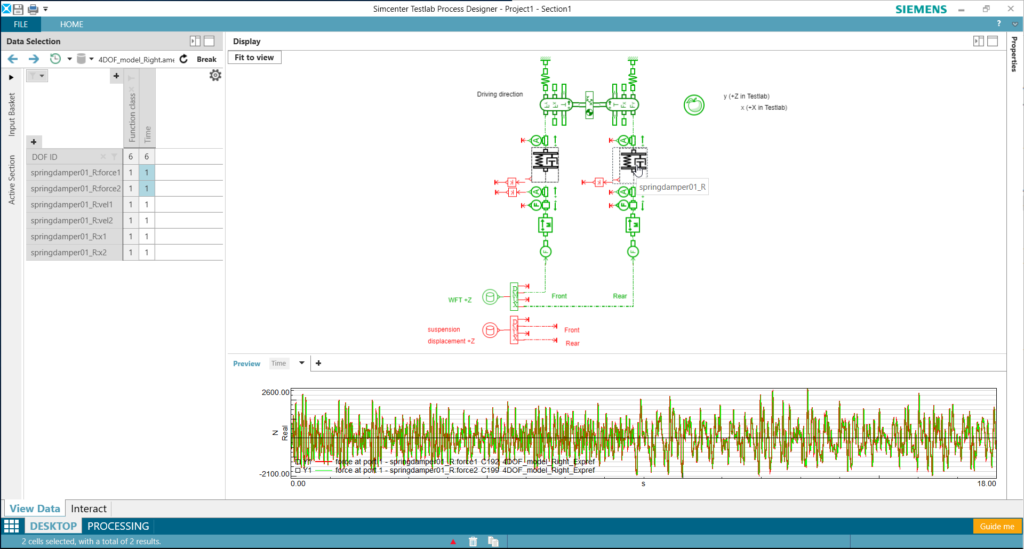The image size is (1024, 549).
Task: Click the Guide me button
Action: [x=997, y=526]
